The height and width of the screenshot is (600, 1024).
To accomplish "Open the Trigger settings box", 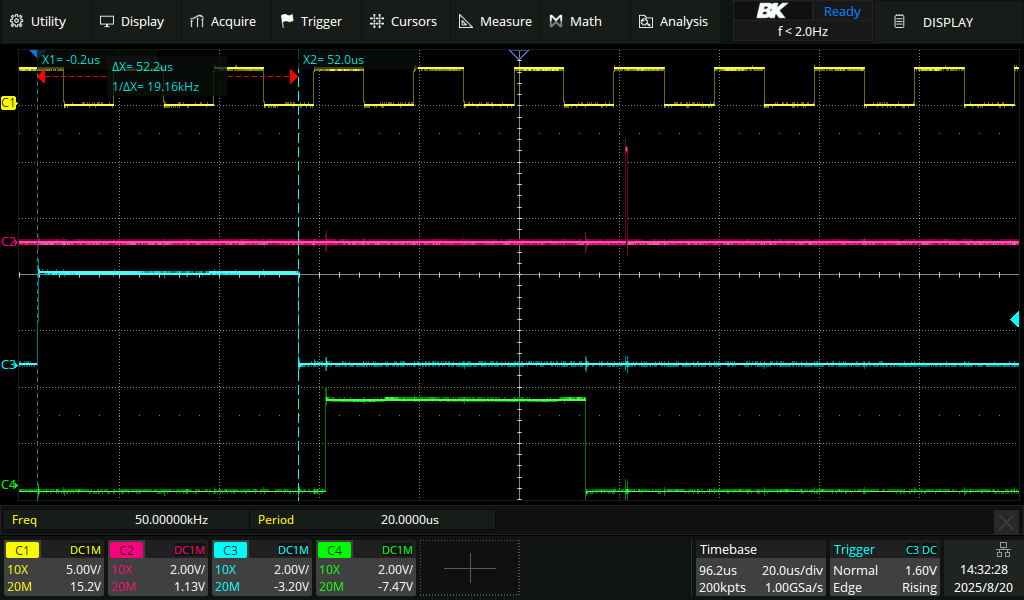I will (884, 568).
